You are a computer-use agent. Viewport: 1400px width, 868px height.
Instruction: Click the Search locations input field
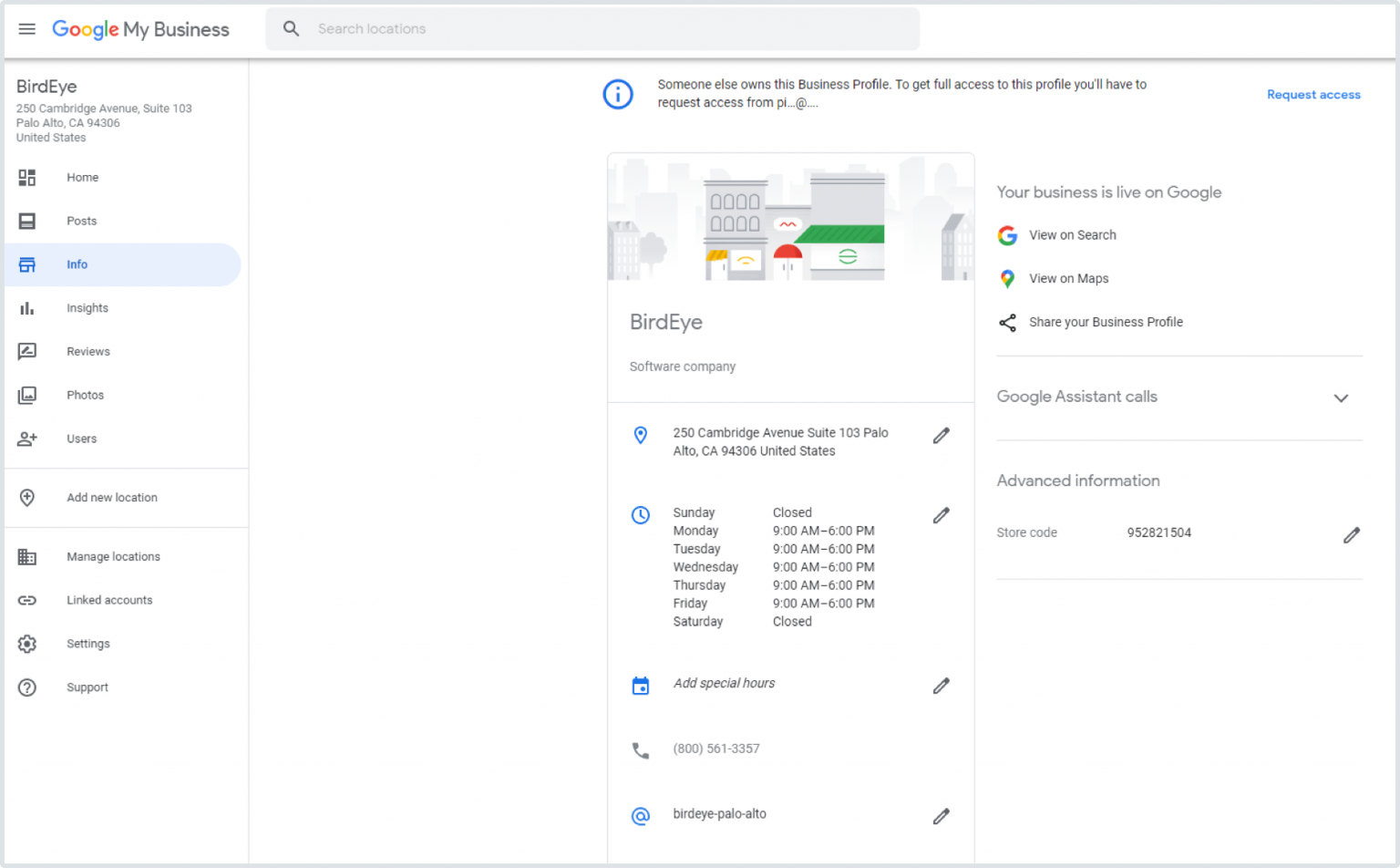click(592, 29)
